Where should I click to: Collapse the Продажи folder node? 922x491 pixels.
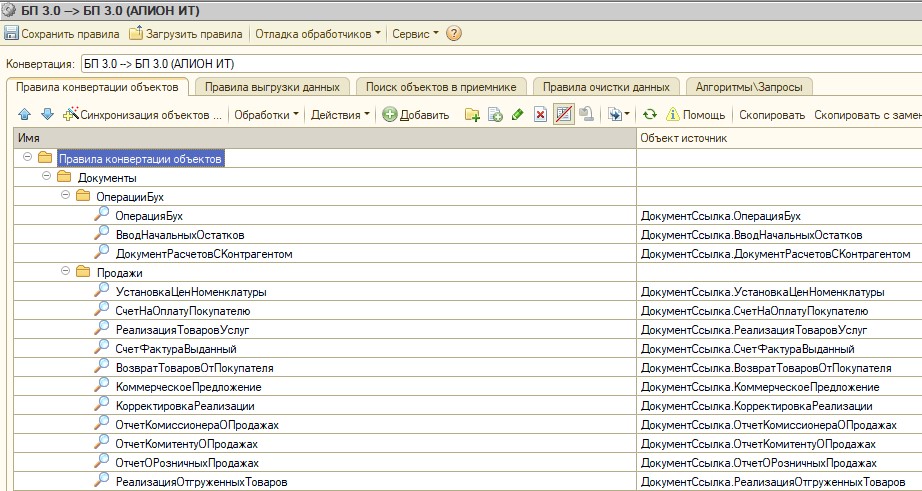(65, 271)
